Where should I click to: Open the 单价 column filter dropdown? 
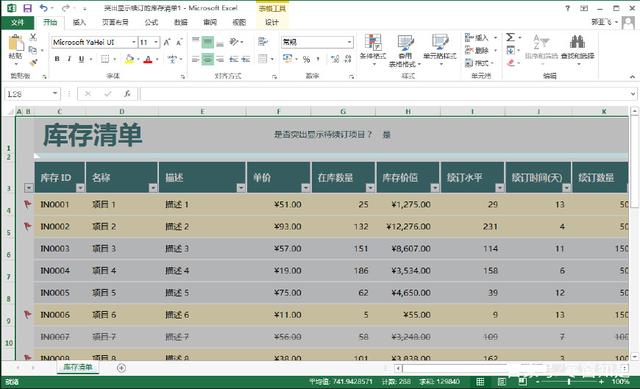(x=305, y=188)
